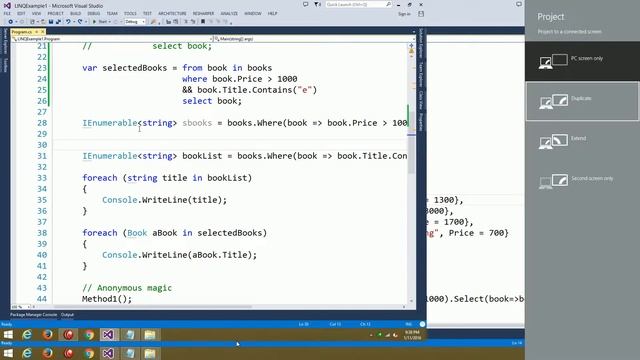The image size is (640, 360).
Task: Open the FILE menu
Action: [7, 13]
